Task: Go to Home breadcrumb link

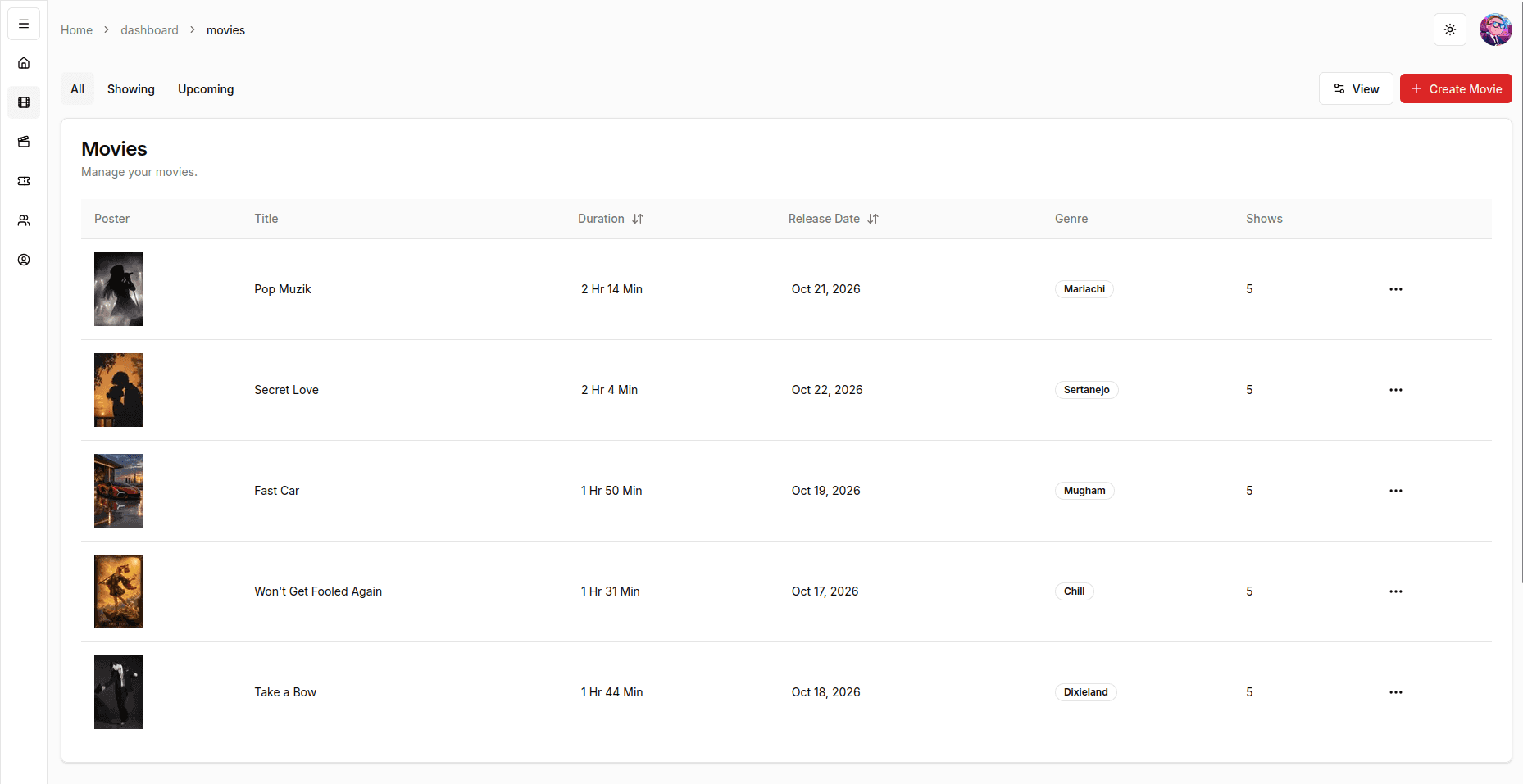Action: tap(76, 30)
